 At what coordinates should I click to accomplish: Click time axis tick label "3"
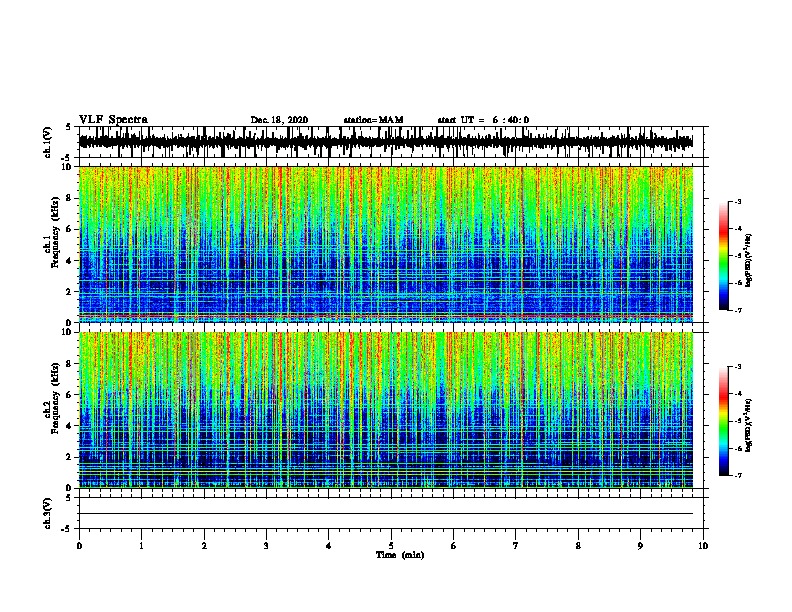(266, 546)
